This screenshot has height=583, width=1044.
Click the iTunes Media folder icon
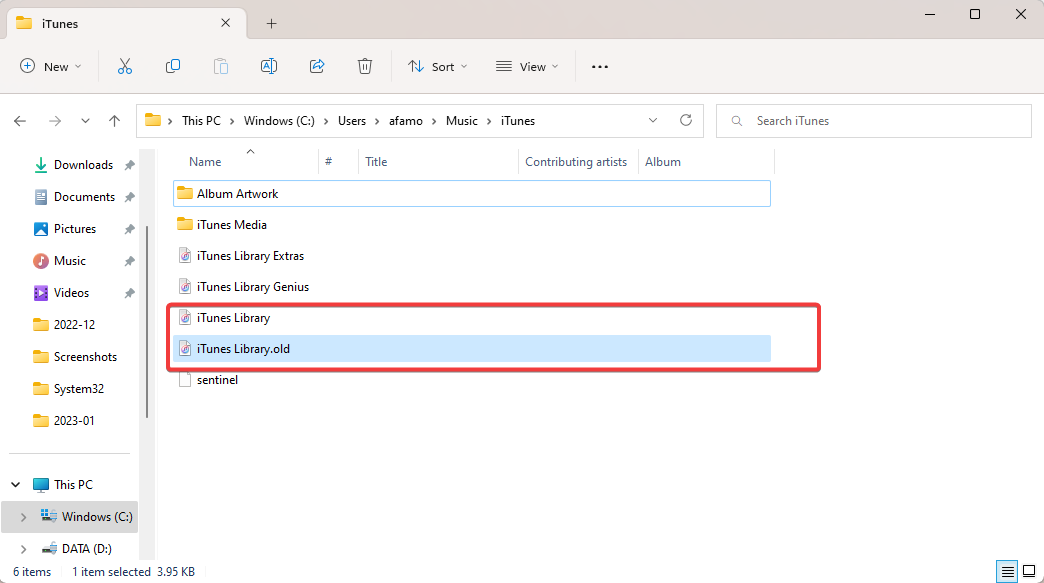(x=185, y=224)
